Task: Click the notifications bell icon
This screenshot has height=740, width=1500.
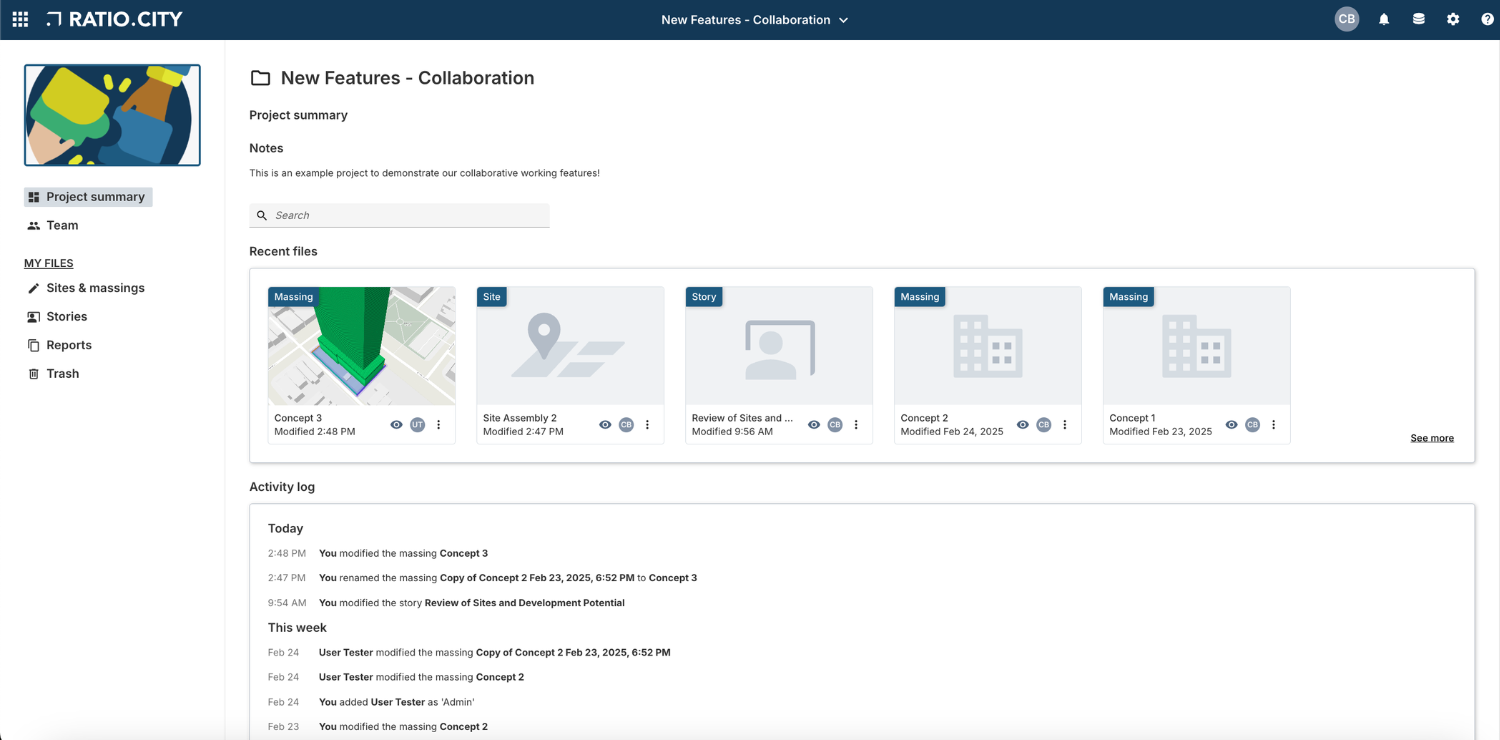Action: [x=1384, y=20]
